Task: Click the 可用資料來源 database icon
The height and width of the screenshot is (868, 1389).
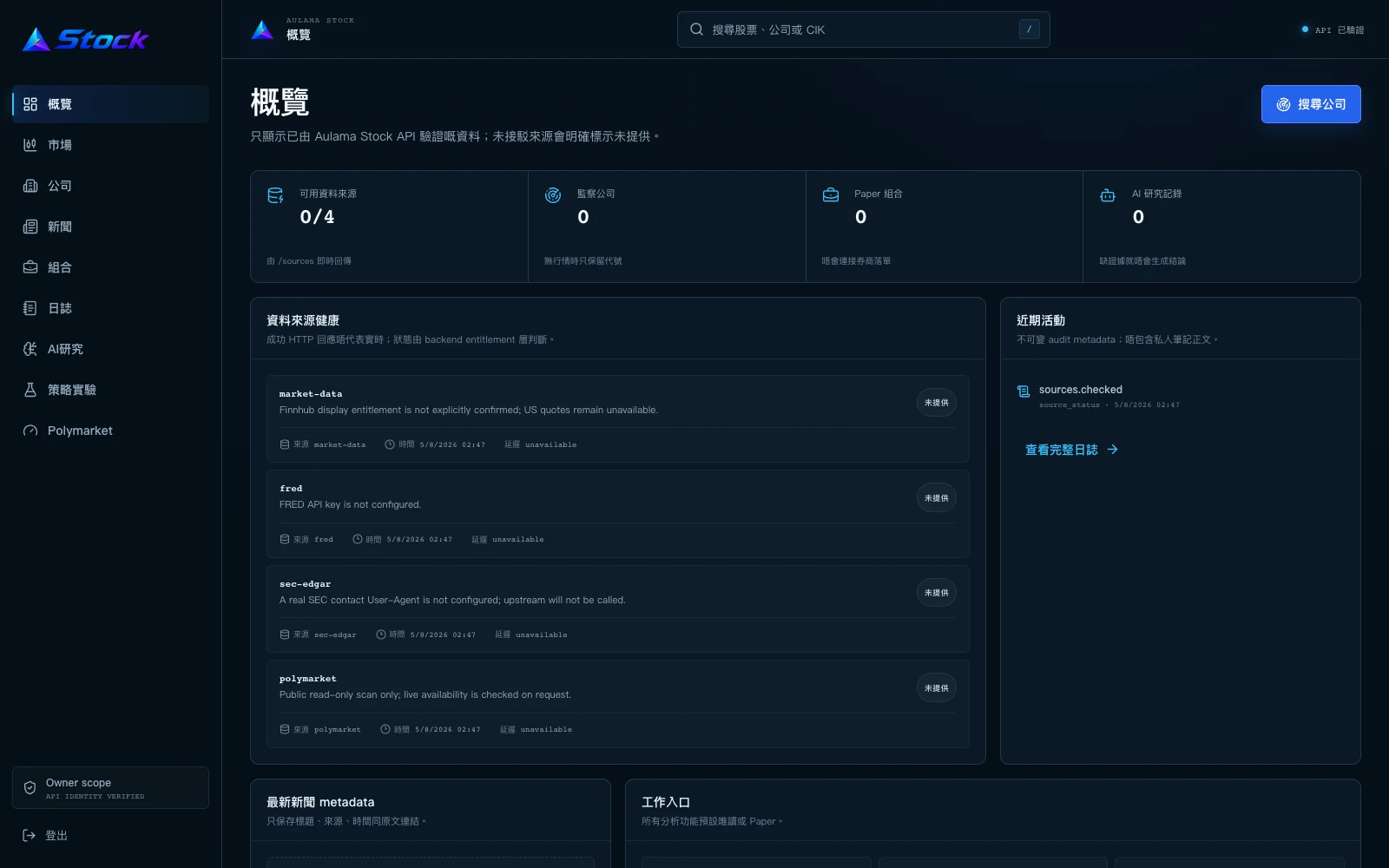Action: [275, 195]
